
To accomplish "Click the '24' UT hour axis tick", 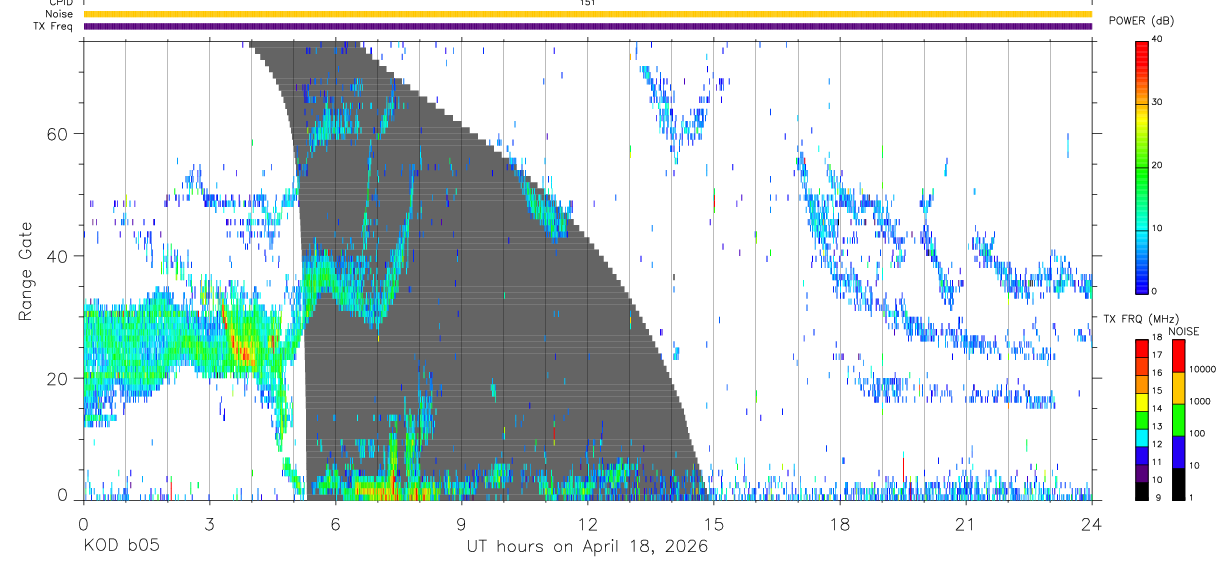I will (1092, 524).
